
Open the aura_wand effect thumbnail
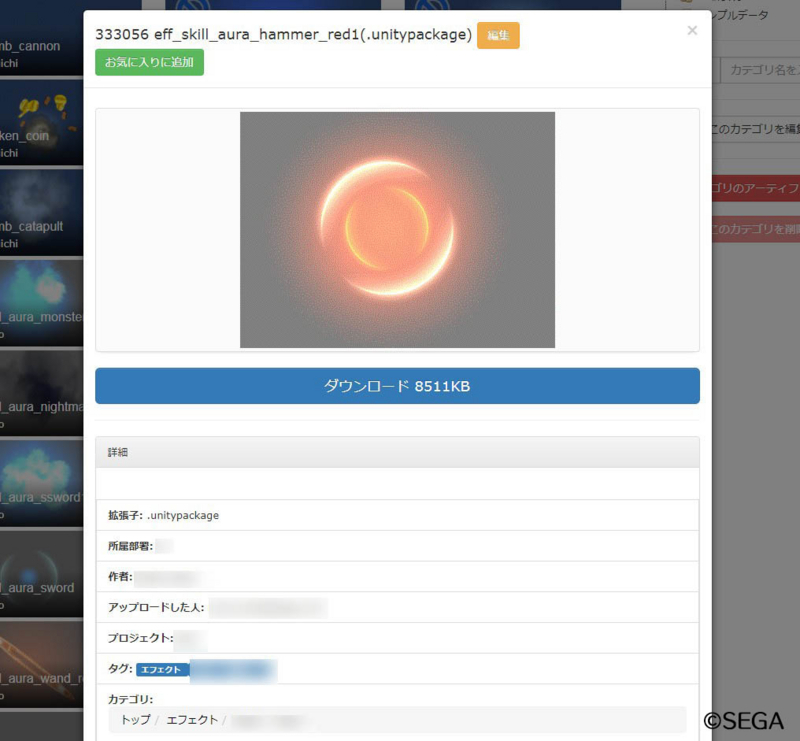(x=41, y=664)
